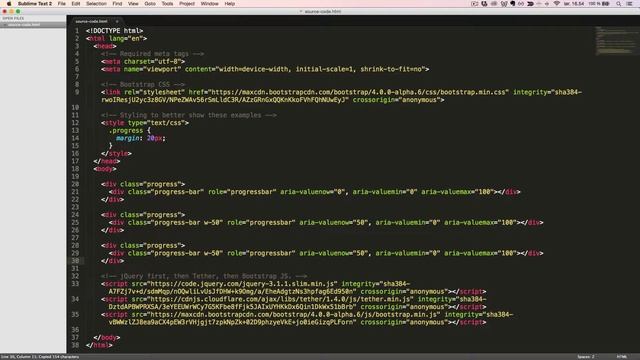Viewport: 640px width, 360px height.
Task: Open the Selection menu
Action: (96, 4)
